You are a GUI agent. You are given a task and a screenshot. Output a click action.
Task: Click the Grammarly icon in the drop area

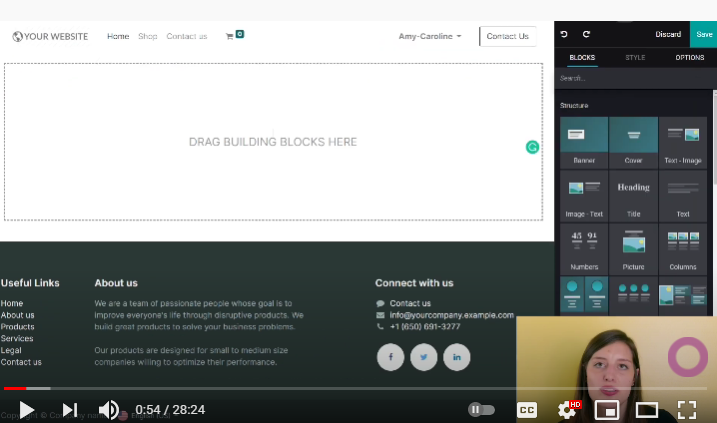click(x=532, y=147)
